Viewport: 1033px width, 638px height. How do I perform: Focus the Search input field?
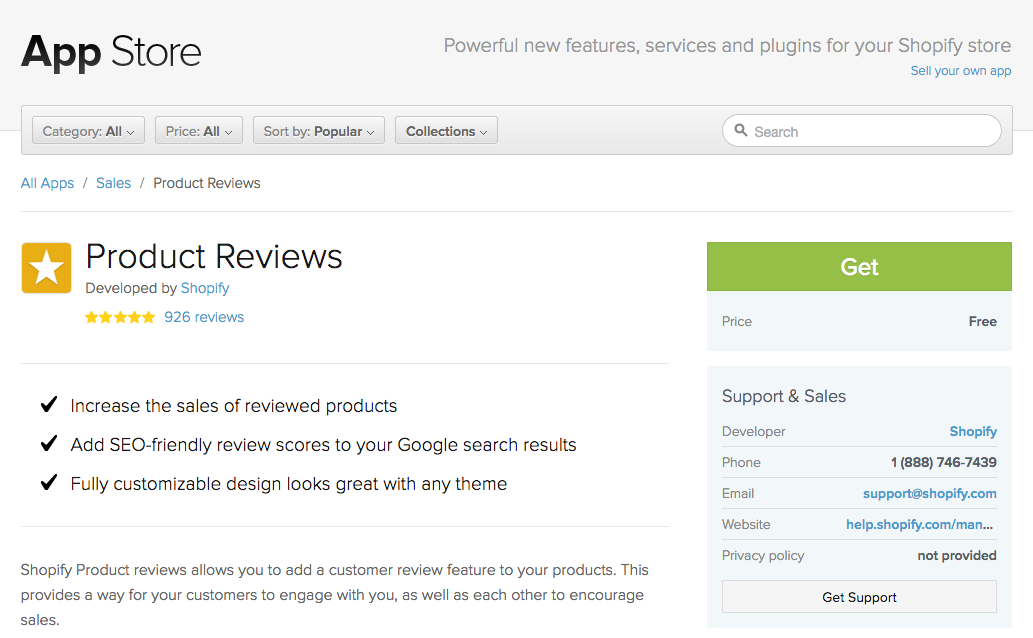[870, 131]
